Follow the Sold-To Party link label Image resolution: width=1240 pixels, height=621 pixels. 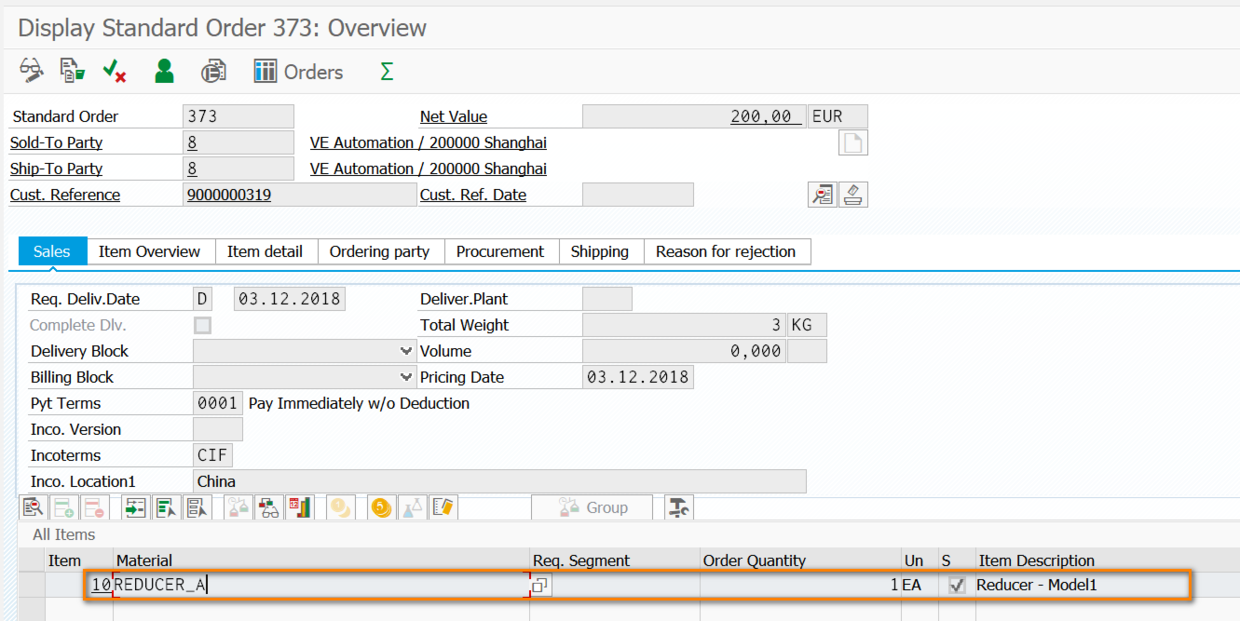(x=56, y=143)
